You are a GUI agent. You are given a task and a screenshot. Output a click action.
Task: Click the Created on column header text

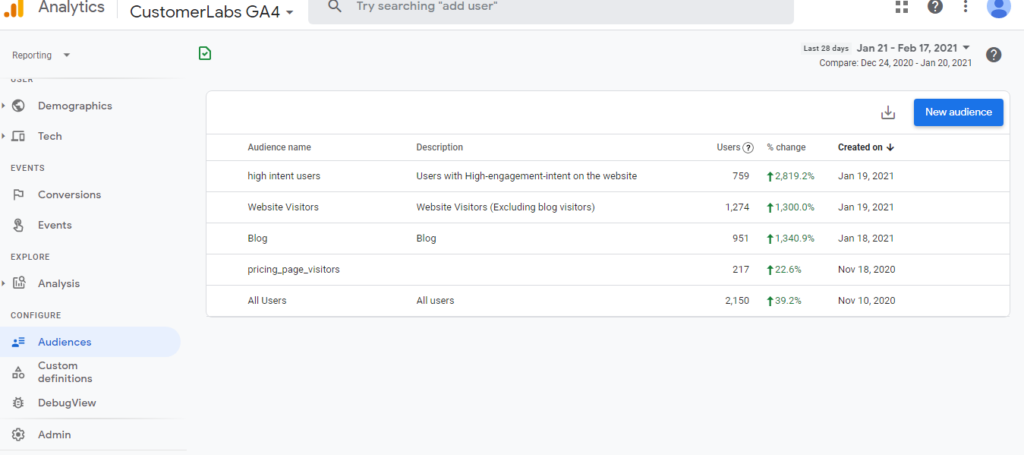860,148
